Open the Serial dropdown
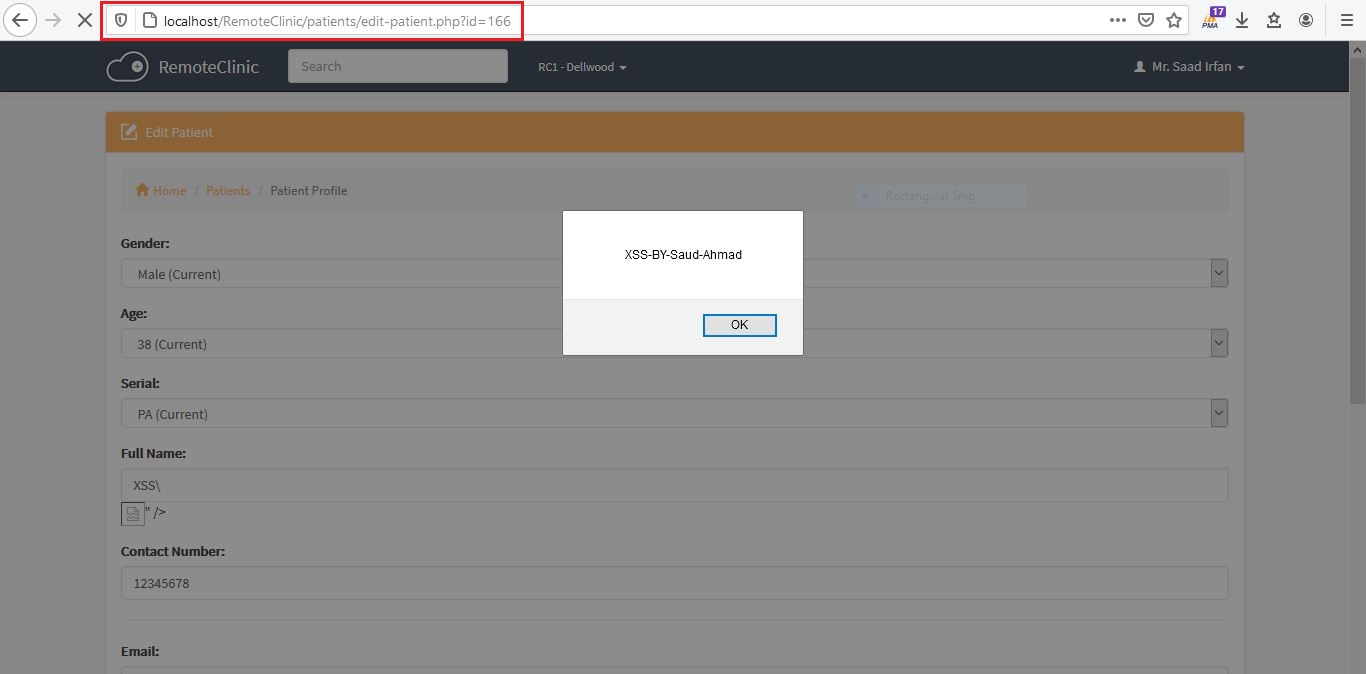Image resolution: width=1366 pixels, height=674 pixels. [674, 414]
